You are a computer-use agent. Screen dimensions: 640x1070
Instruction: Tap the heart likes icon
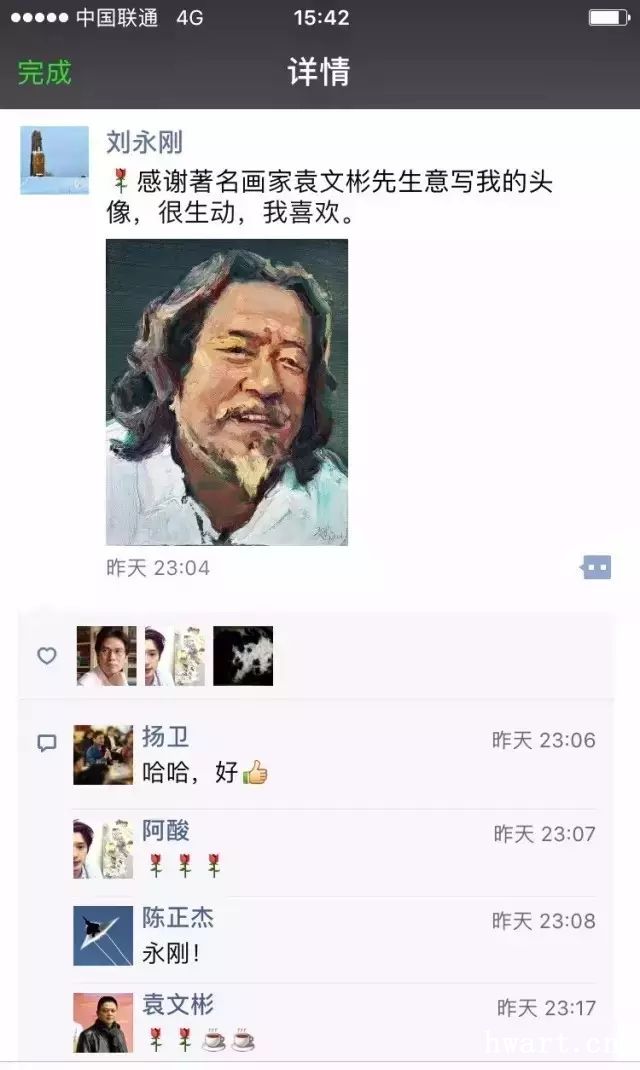click(x=46, y=656)
